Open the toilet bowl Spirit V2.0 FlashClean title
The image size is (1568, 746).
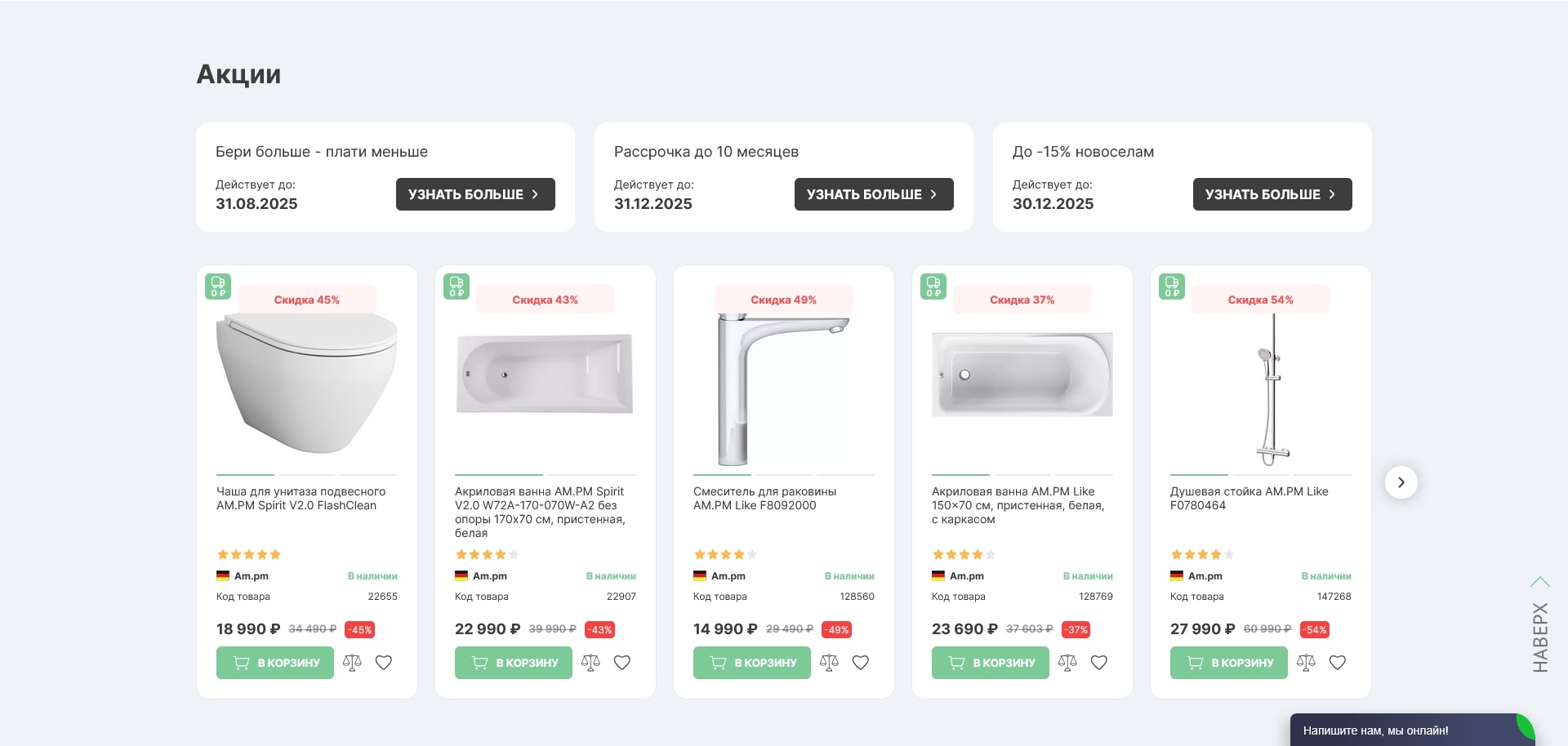[x=301, y=499]
